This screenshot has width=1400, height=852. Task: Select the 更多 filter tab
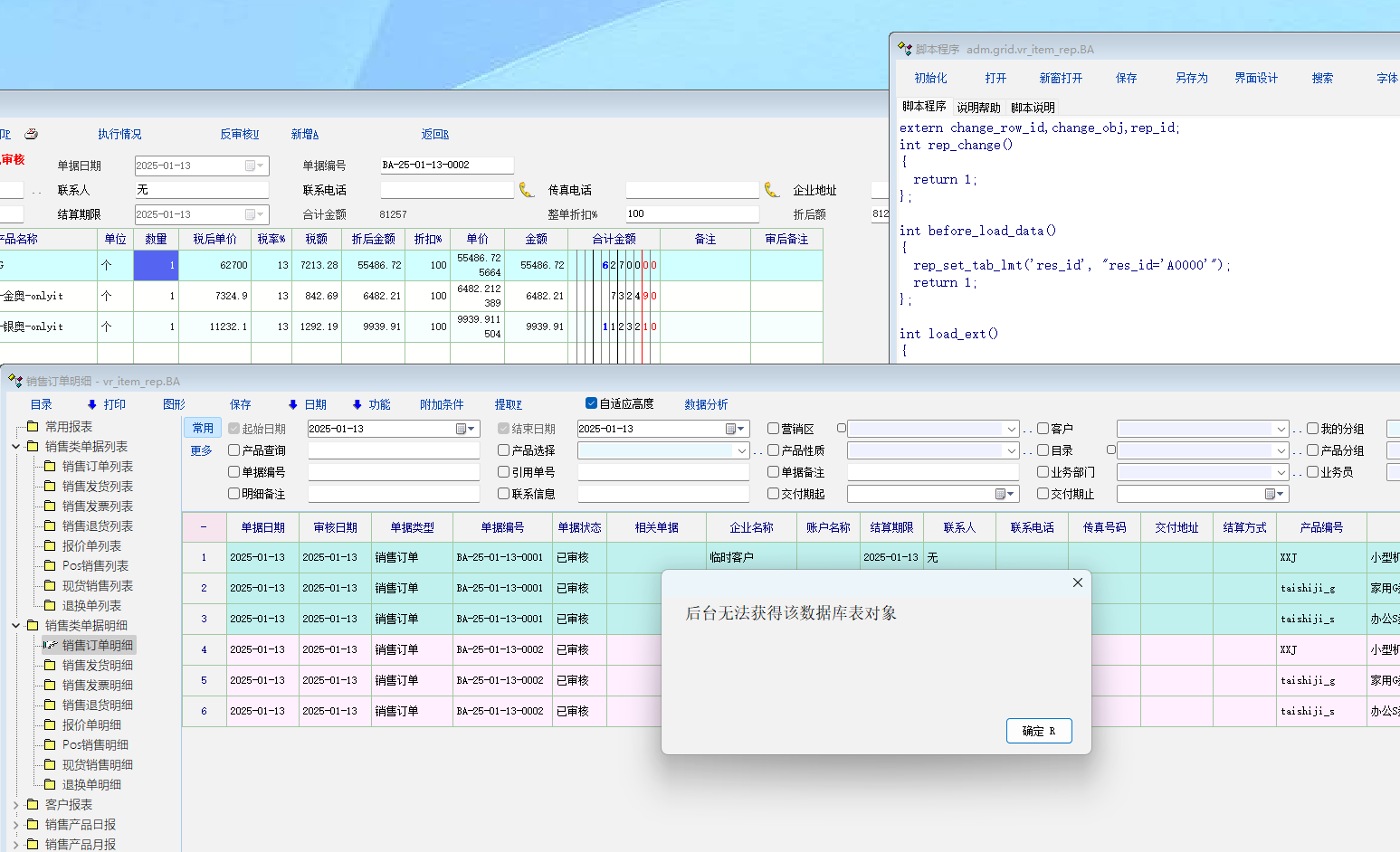point(201,450)
